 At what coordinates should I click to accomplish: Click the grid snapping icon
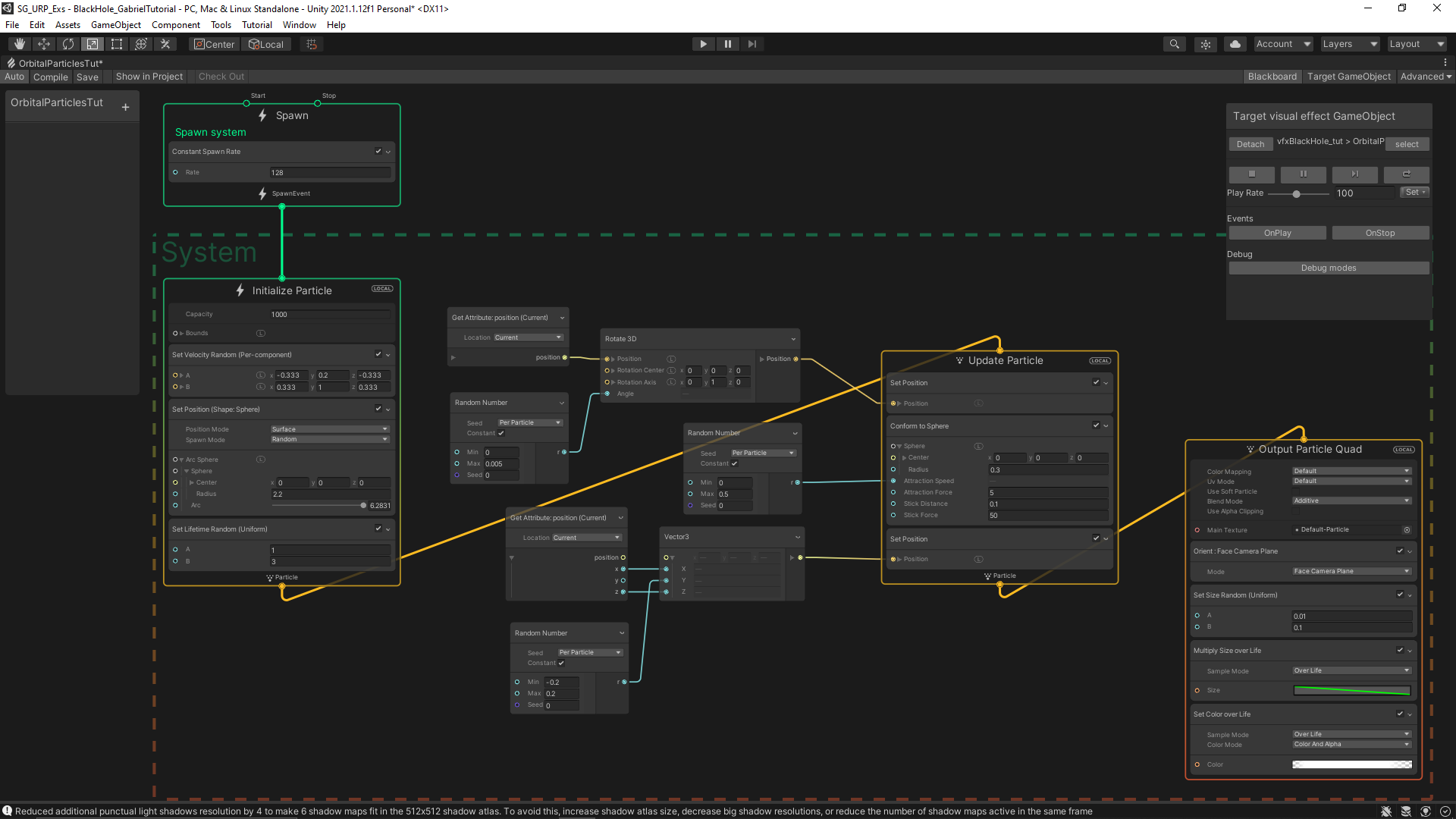coord(312,44)
